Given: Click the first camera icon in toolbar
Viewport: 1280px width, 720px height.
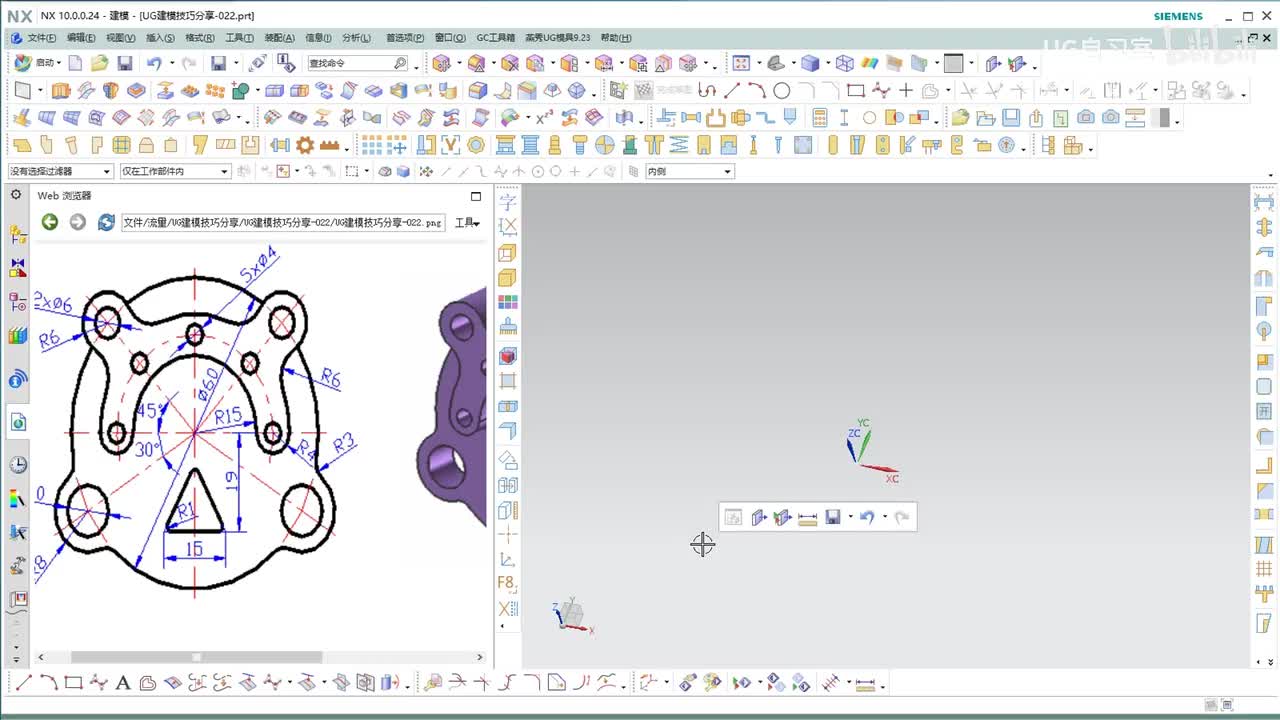Looking at the screenshot, I should [1085, 118].
